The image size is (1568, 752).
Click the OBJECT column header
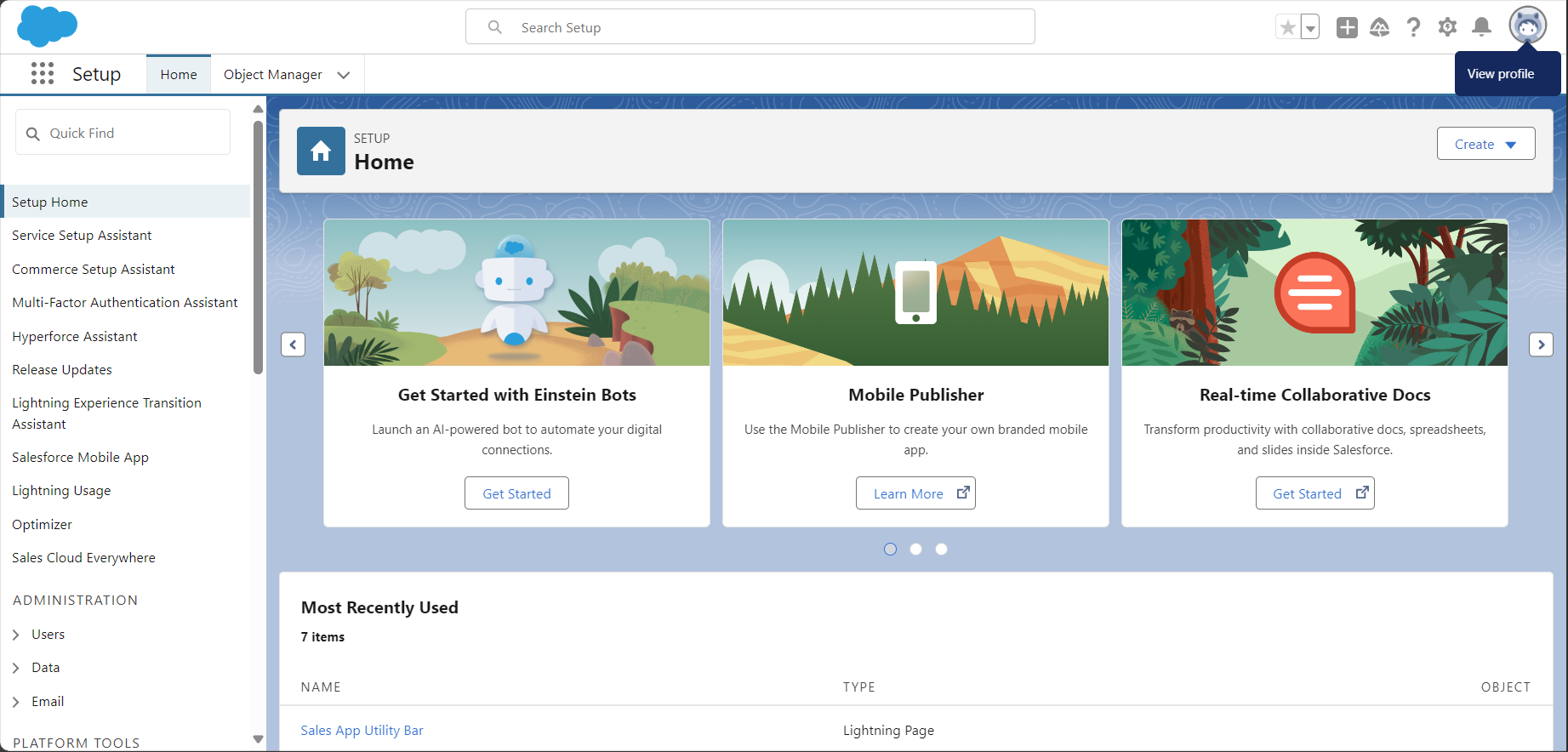1505,686
